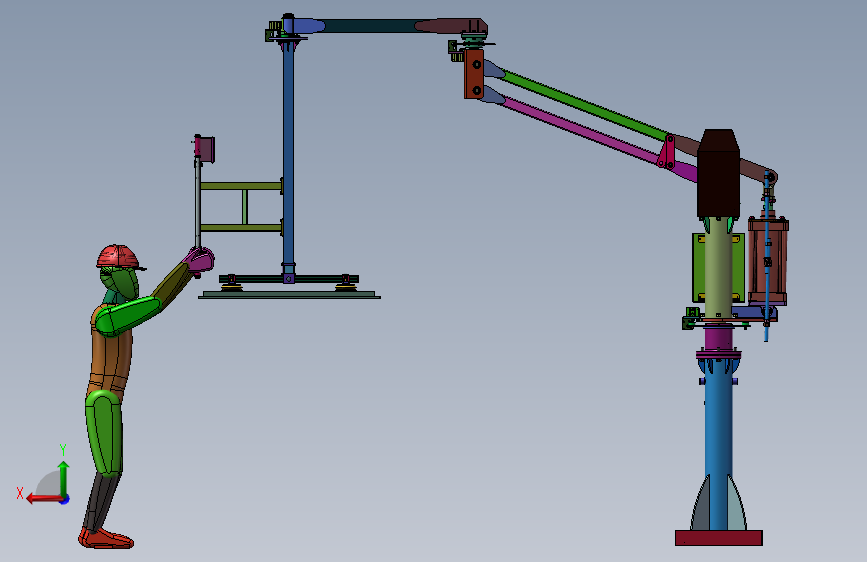Click the 'Y' axis label

point(63,450)
